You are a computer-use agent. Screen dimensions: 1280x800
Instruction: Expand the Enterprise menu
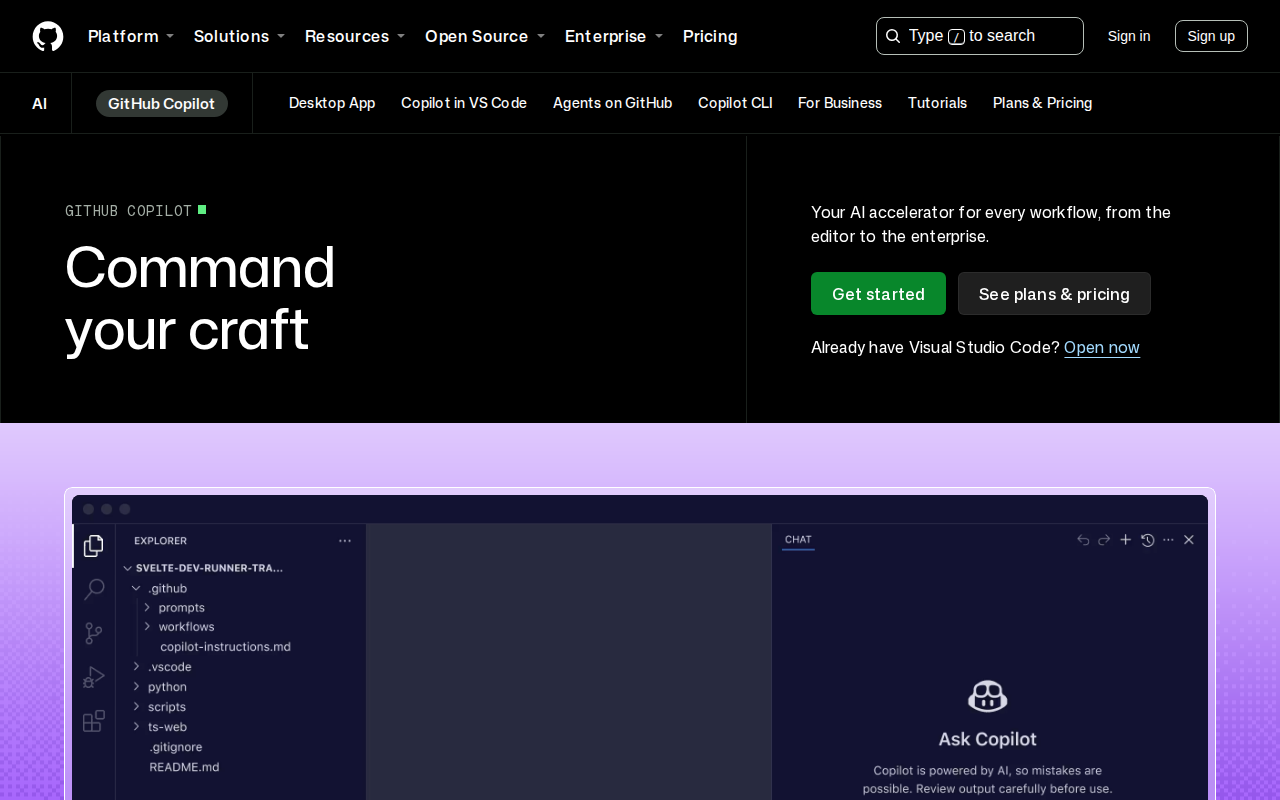(614, 36)
